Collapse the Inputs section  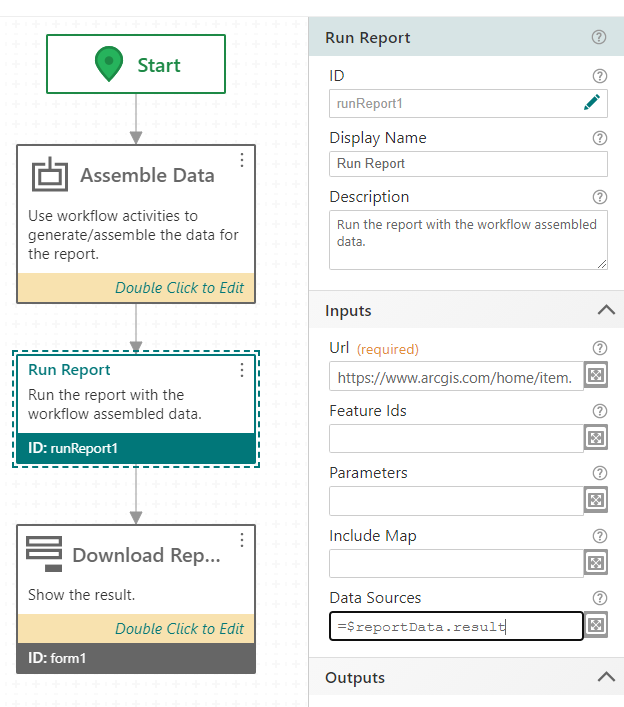click(x=605, y=311)
